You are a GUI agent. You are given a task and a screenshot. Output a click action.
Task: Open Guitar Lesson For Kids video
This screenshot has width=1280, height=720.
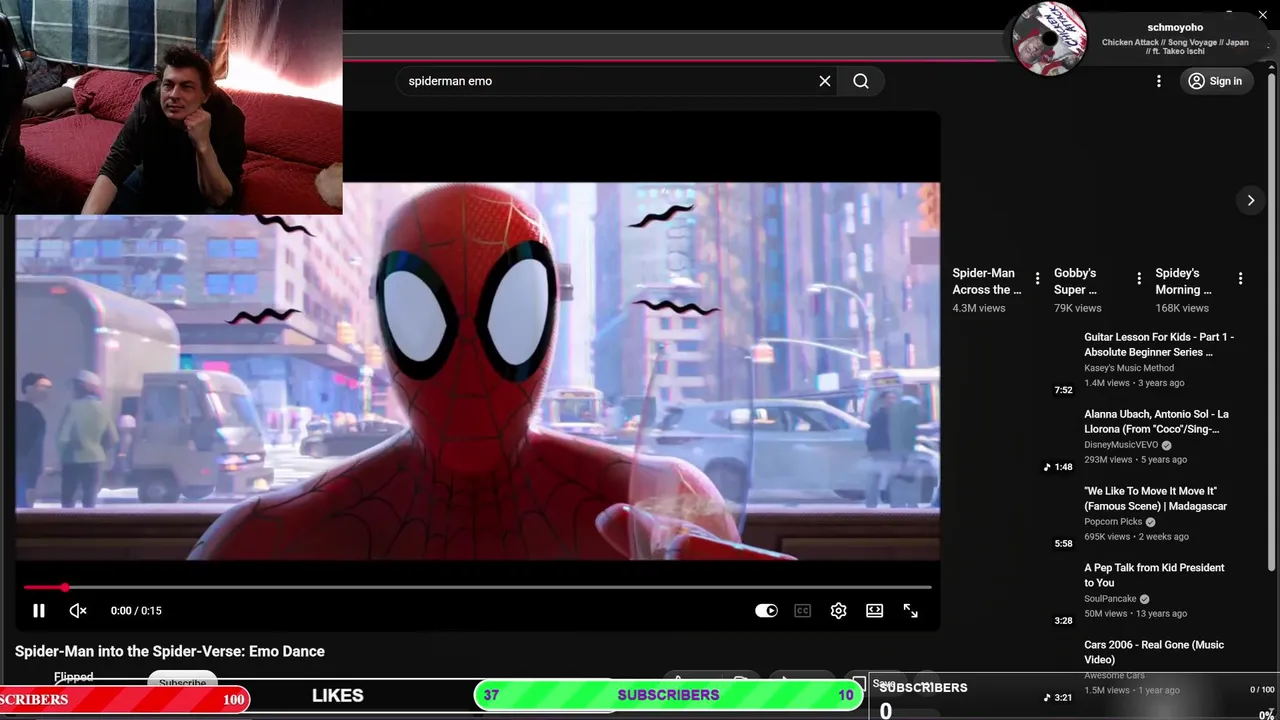tap(1159, 344)
